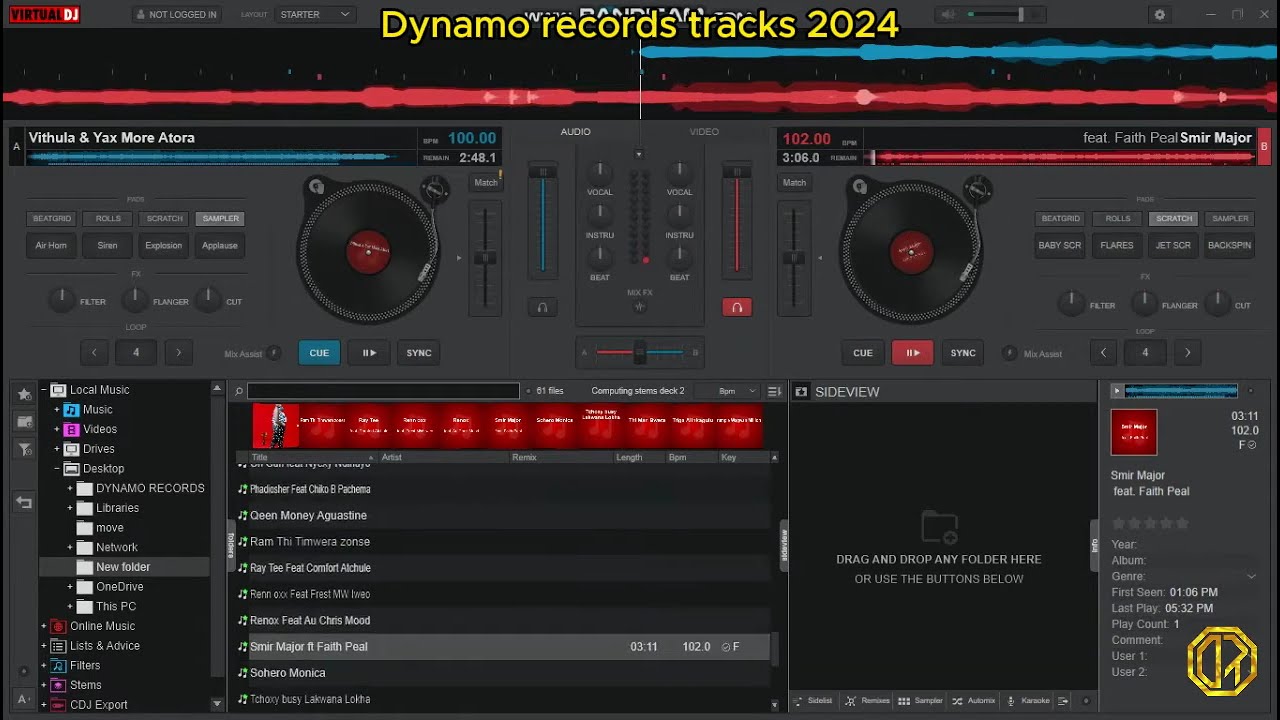Open the Genre dropdown in info panel

click(1250, 577)
